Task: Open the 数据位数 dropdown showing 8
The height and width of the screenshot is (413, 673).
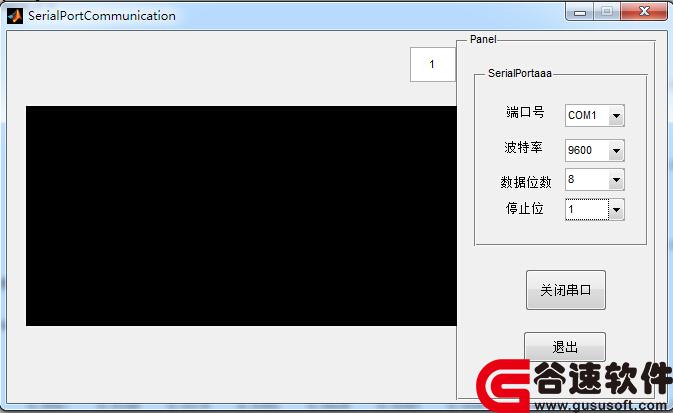Action: [x=595, y=179]
